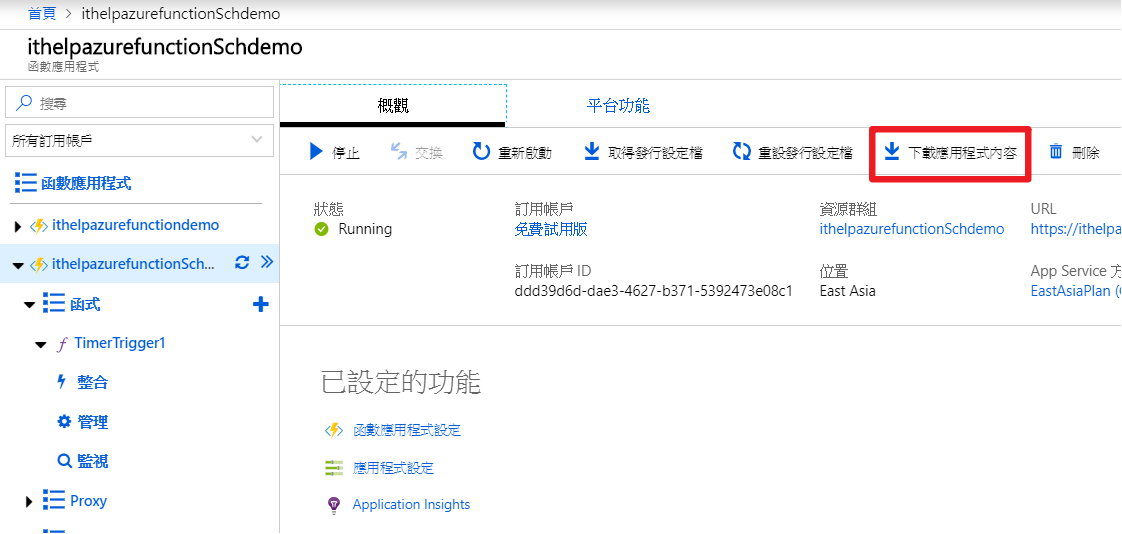This screenshot has width=1122, height=534.
Task: Click the 整合 lightning bolt icon
Action: click(62, 382)
